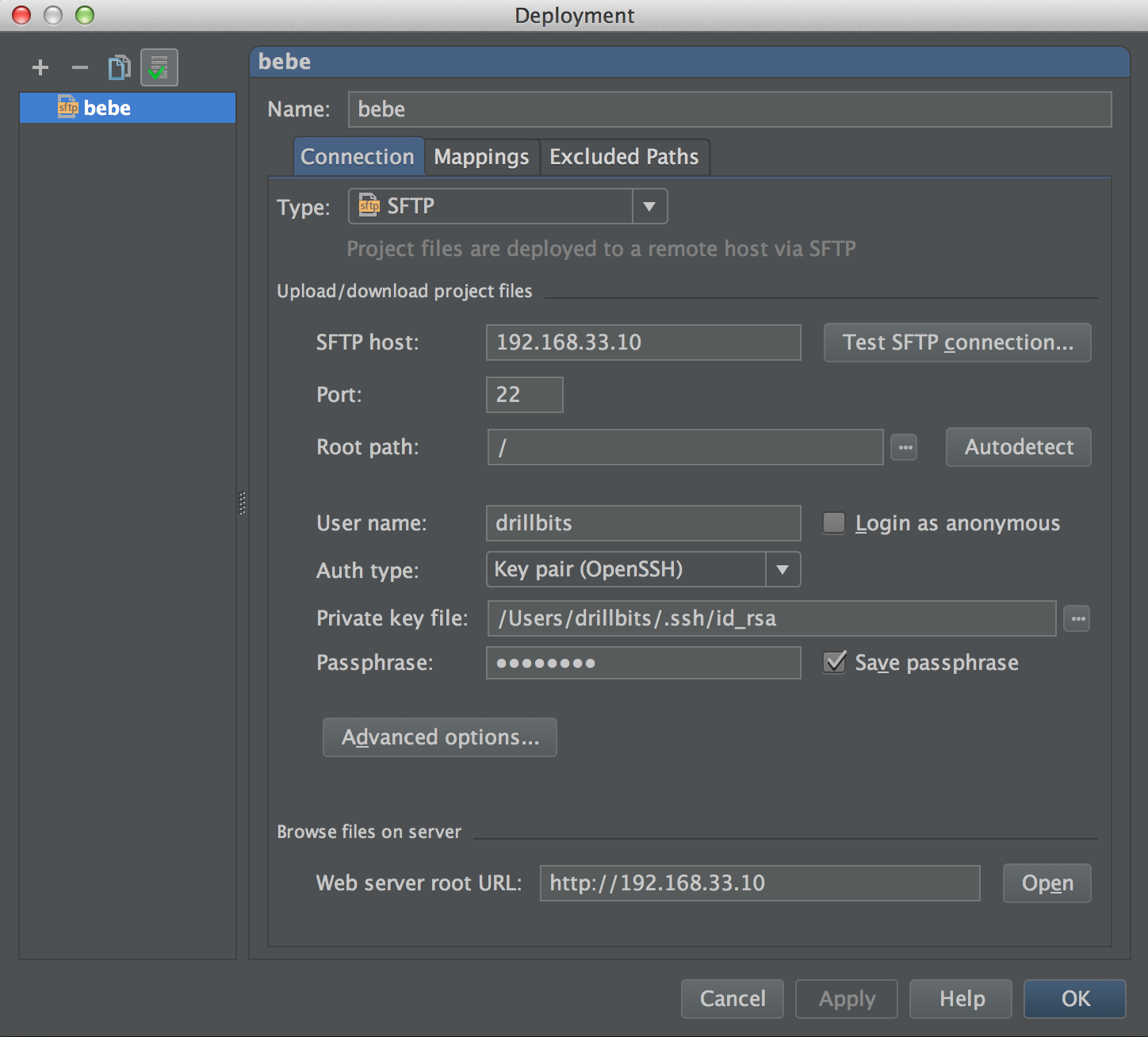Autodetect the root path
The height and width of the screenshot is (1037, 1148).
pos(1018,447)
